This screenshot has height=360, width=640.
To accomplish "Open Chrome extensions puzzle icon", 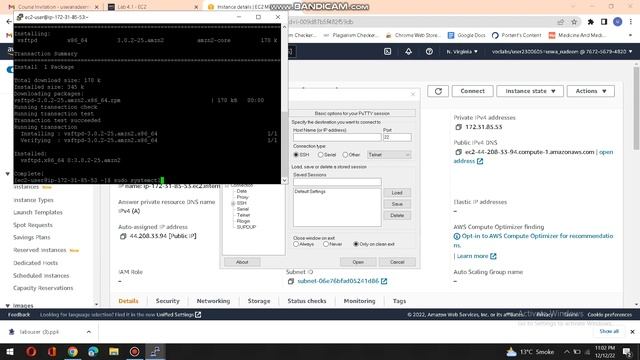I will (x=591, y=22).
